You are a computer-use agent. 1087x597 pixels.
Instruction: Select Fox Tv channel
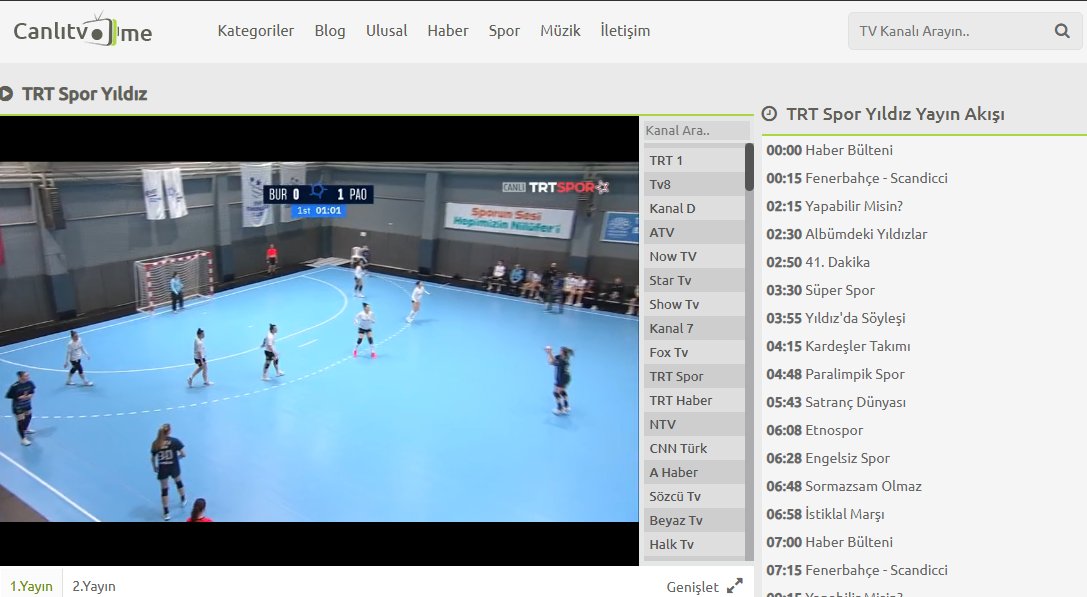[694, 352]
